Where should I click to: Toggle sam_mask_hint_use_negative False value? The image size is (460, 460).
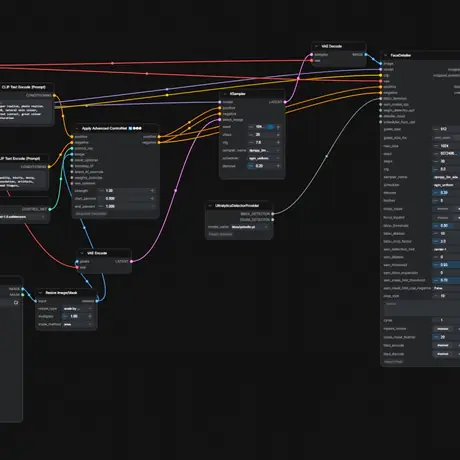coord(446,288)
